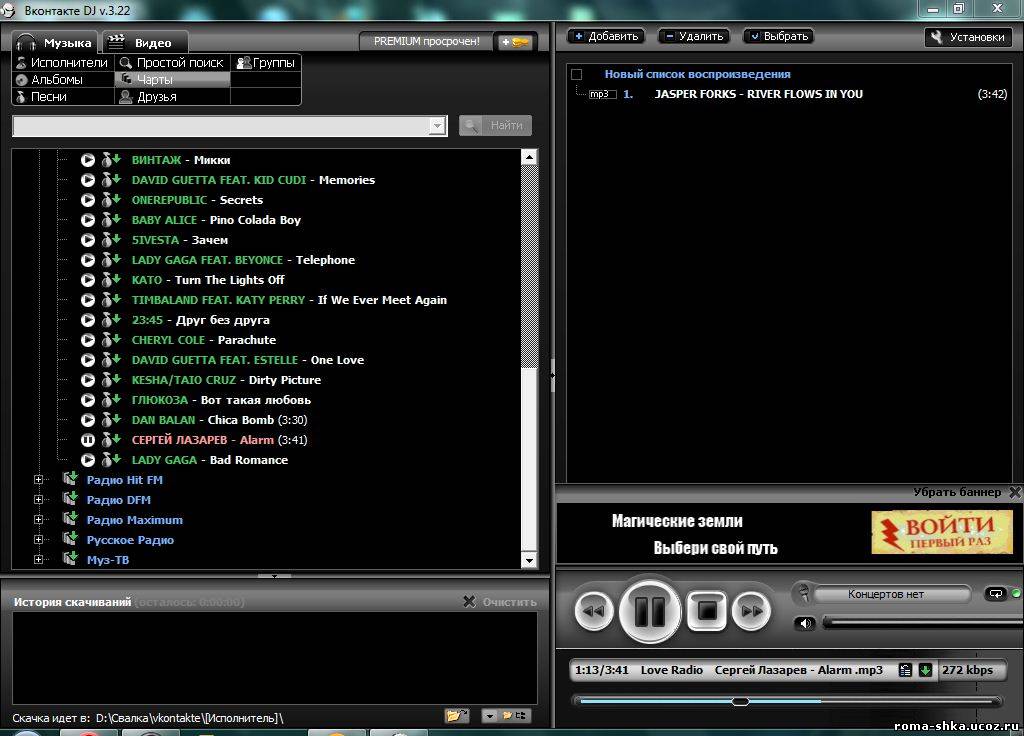Click the microphone concerts icon
The width and height of the screenshot is (1024, 736).
click(803, 593)
